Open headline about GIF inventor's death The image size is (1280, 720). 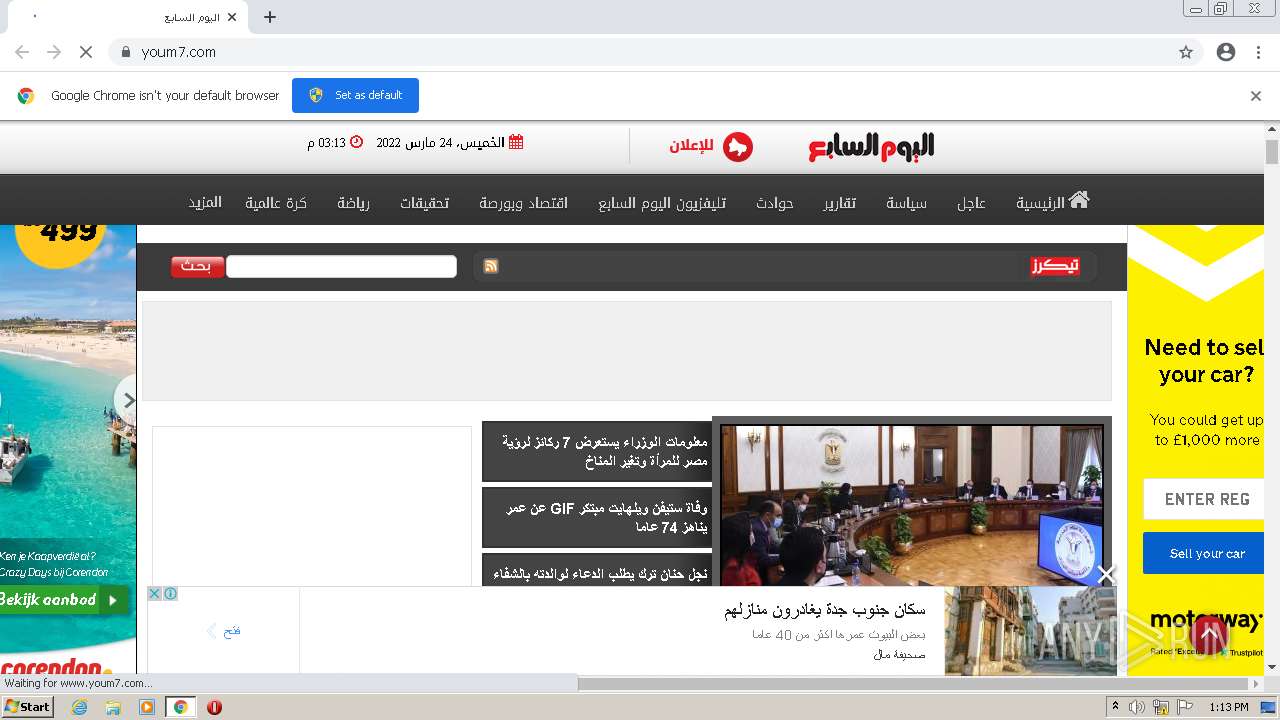[596, 517]
